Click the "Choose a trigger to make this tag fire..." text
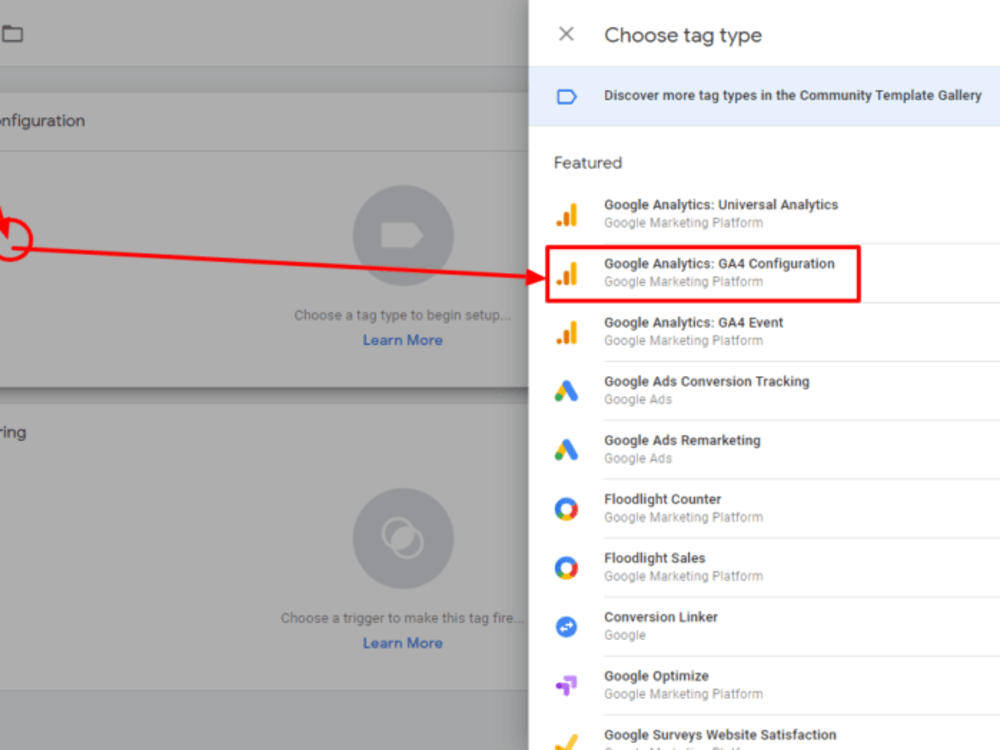This screenshot has width=1000, height=750. click(402, 618)
